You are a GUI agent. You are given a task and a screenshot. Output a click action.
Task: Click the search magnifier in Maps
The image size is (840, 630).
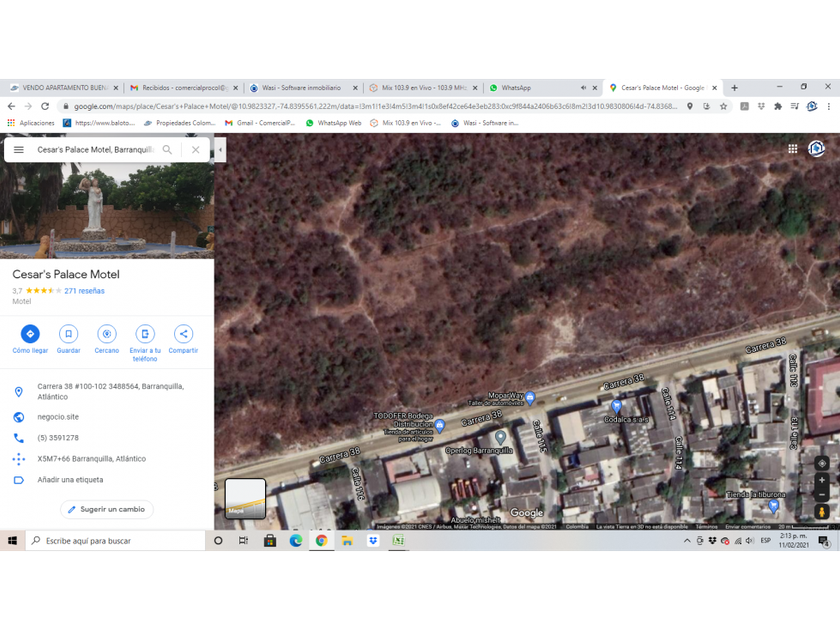[x=167, y=150]
